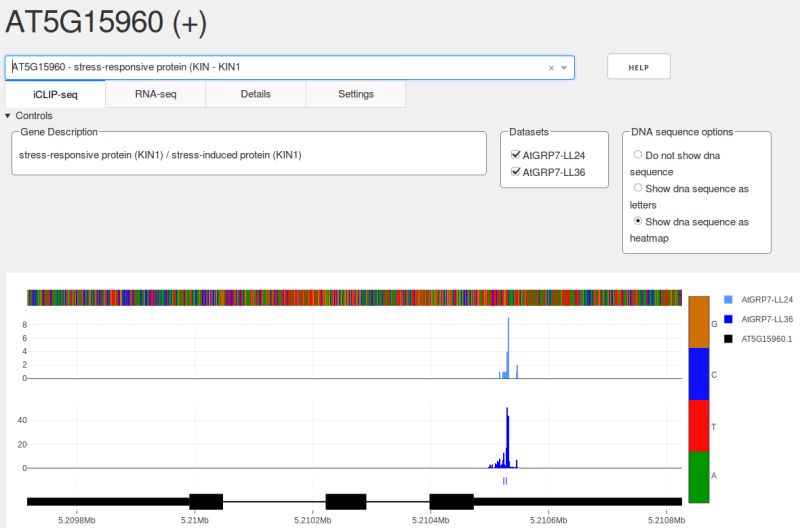Open the Settings tab

point(356,94)
